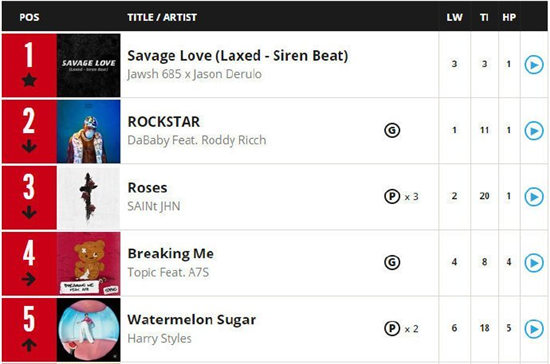Open the ROCKSTAR album artwork

tap(89, 132)
